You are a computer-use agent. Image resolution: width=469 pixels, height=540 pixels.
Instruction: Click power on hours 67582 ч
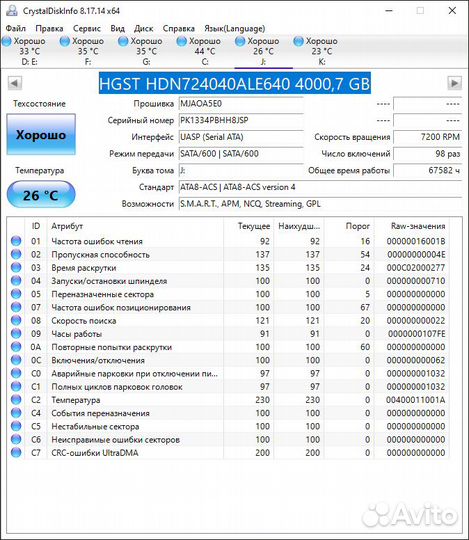point(427,170)
